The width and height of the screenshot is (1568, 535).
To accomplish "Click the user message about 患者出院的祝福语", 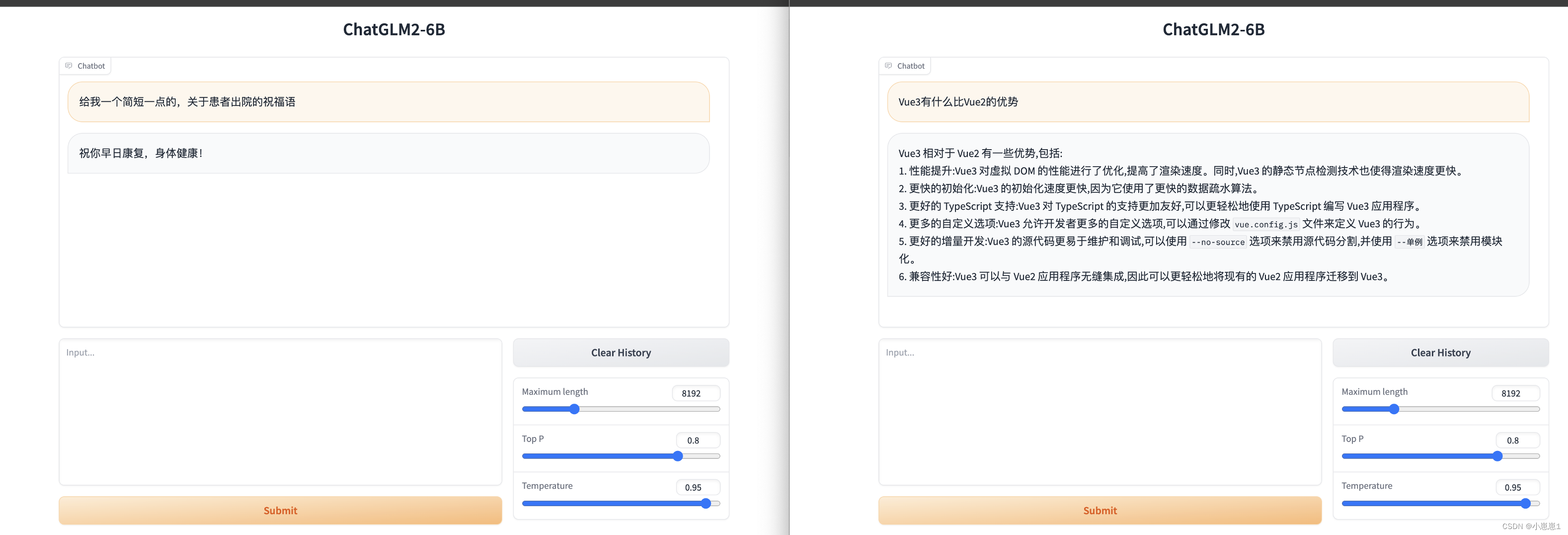I will [x=389, y=102].
